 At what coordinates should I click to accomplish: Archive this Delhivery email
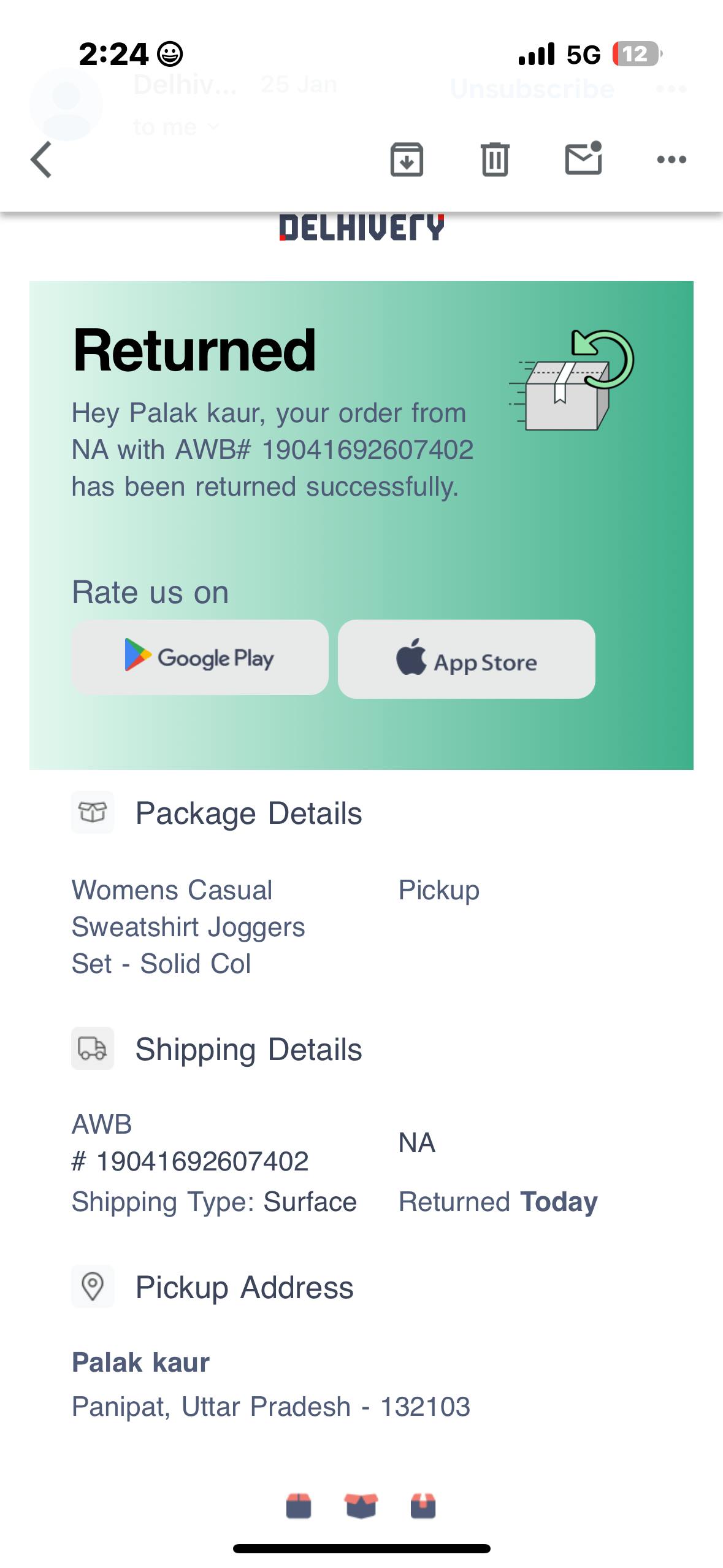pos(407,159)
